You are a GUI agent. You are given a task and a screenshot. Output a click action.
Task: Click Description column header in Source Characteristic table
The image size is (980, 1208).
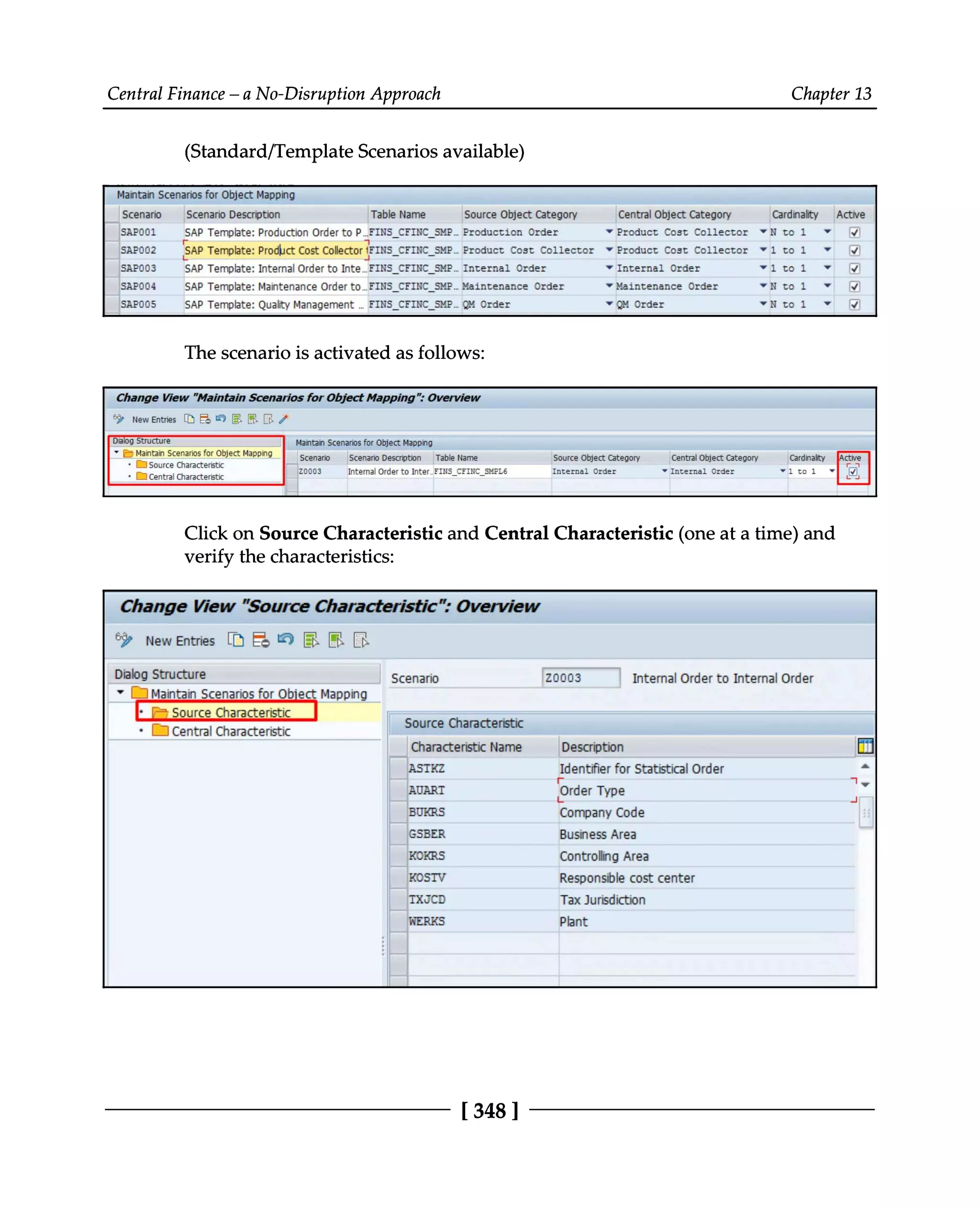point(707,747)
